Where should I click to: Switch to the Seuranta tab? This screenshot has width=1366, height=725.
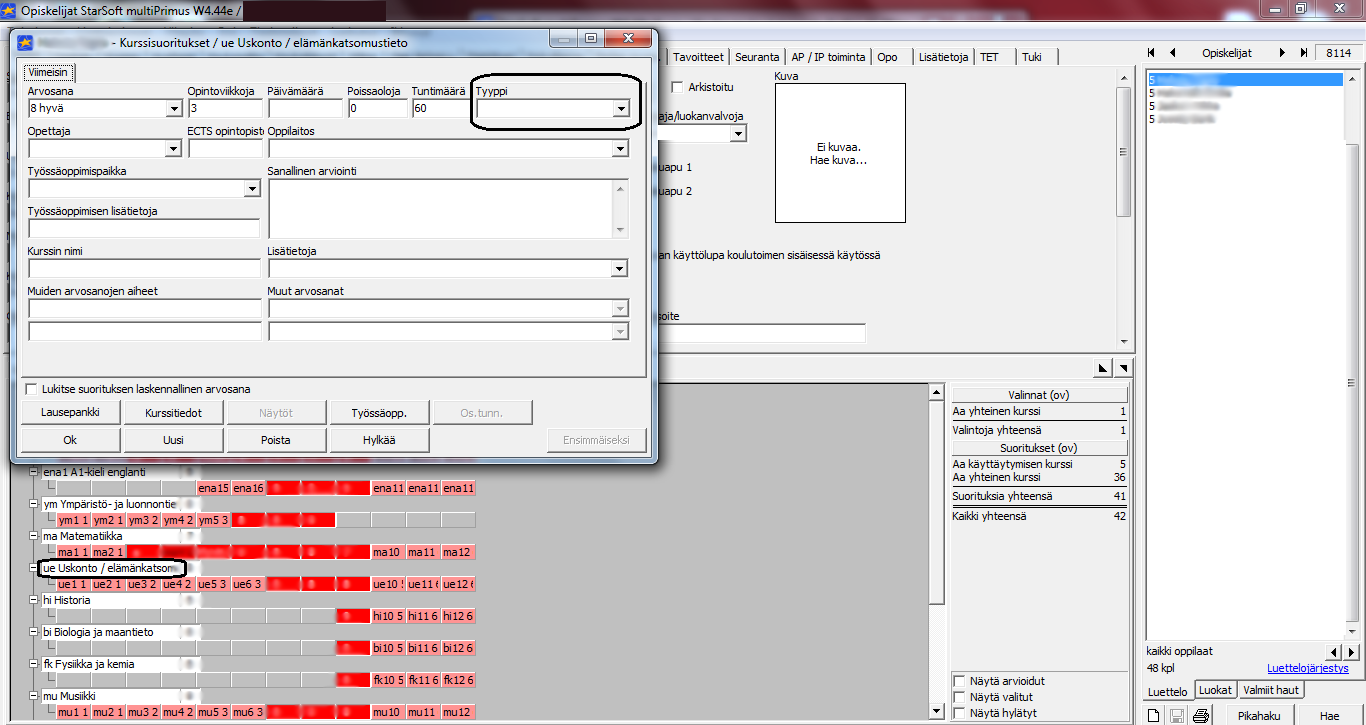click(758, 57)
